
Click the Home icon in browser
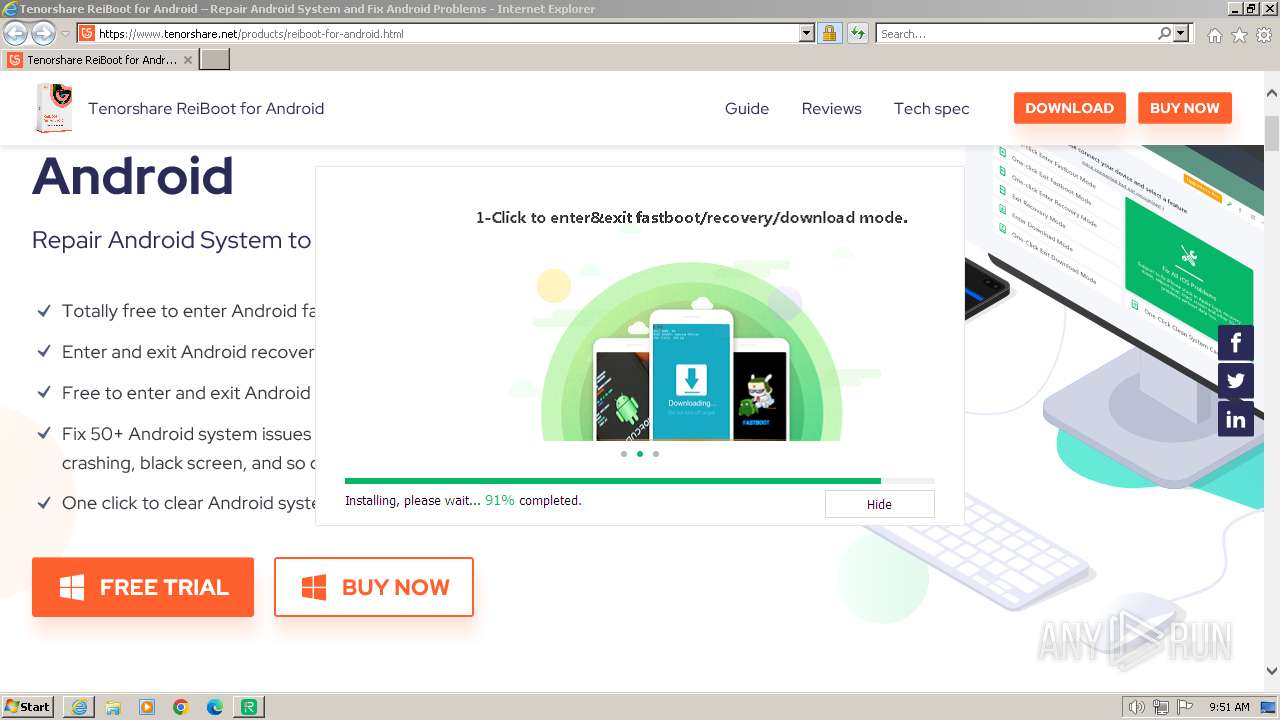point(1214,34)
